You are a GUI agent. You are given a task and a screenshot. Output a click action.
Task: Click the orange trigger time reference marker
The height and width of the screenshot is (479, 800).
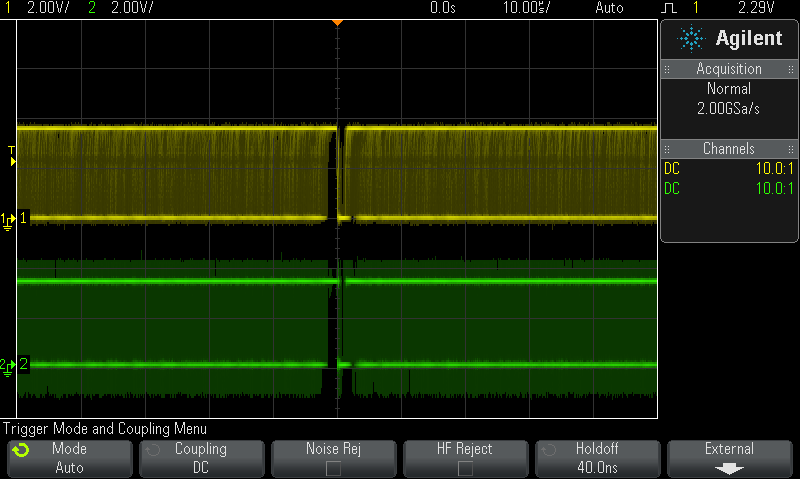[x=337, y=21]
